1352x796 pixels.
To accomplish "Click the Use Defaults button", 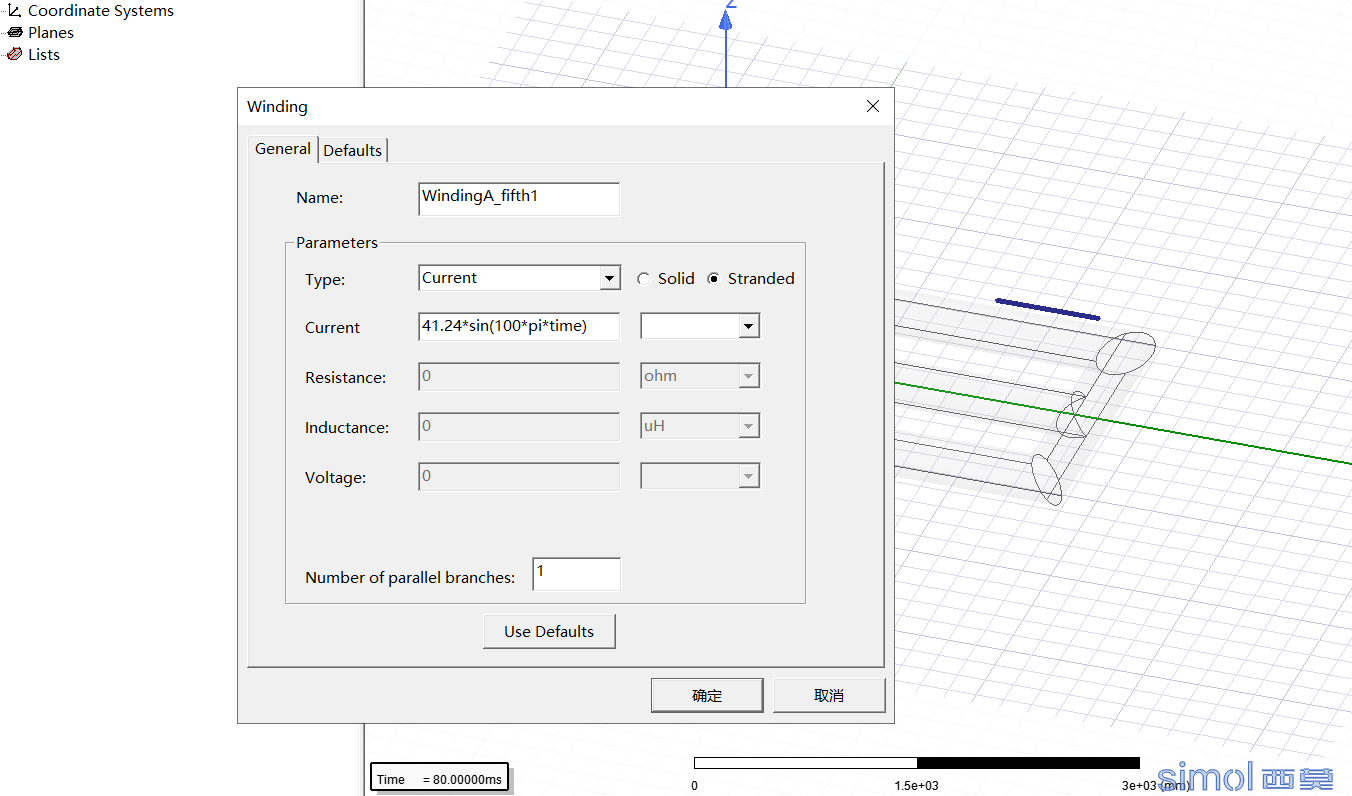I will tap(549, 632).
